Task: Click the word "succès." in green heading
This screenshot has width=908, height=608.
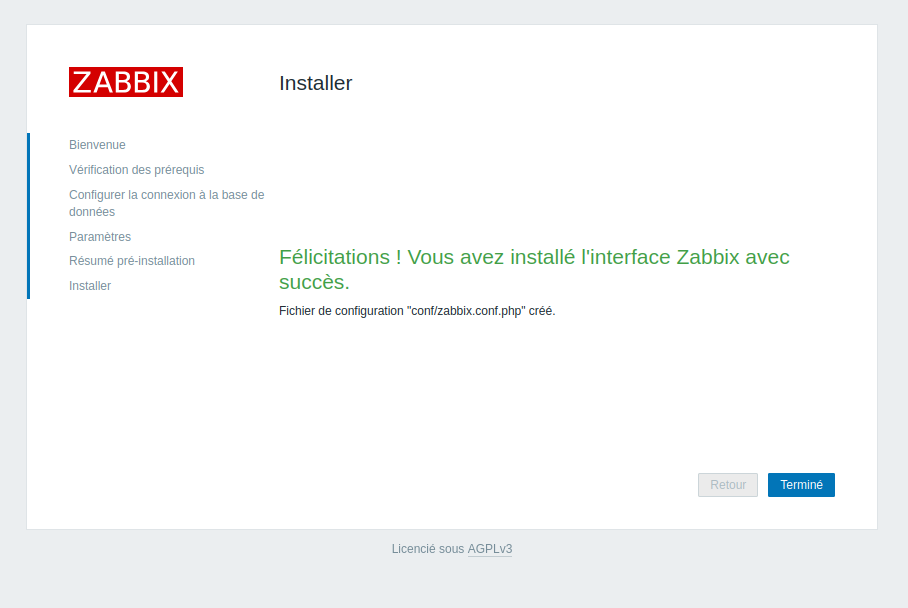Action: pos(314,281)
